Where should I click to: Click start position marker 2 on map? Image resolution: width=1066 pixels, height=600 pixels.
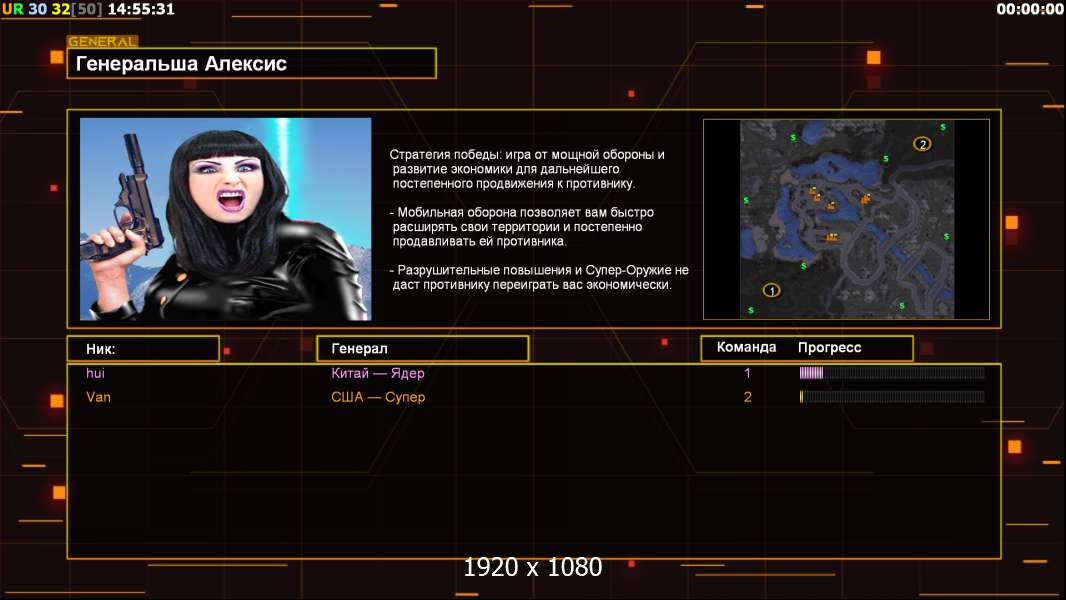(x=922, y=144)
